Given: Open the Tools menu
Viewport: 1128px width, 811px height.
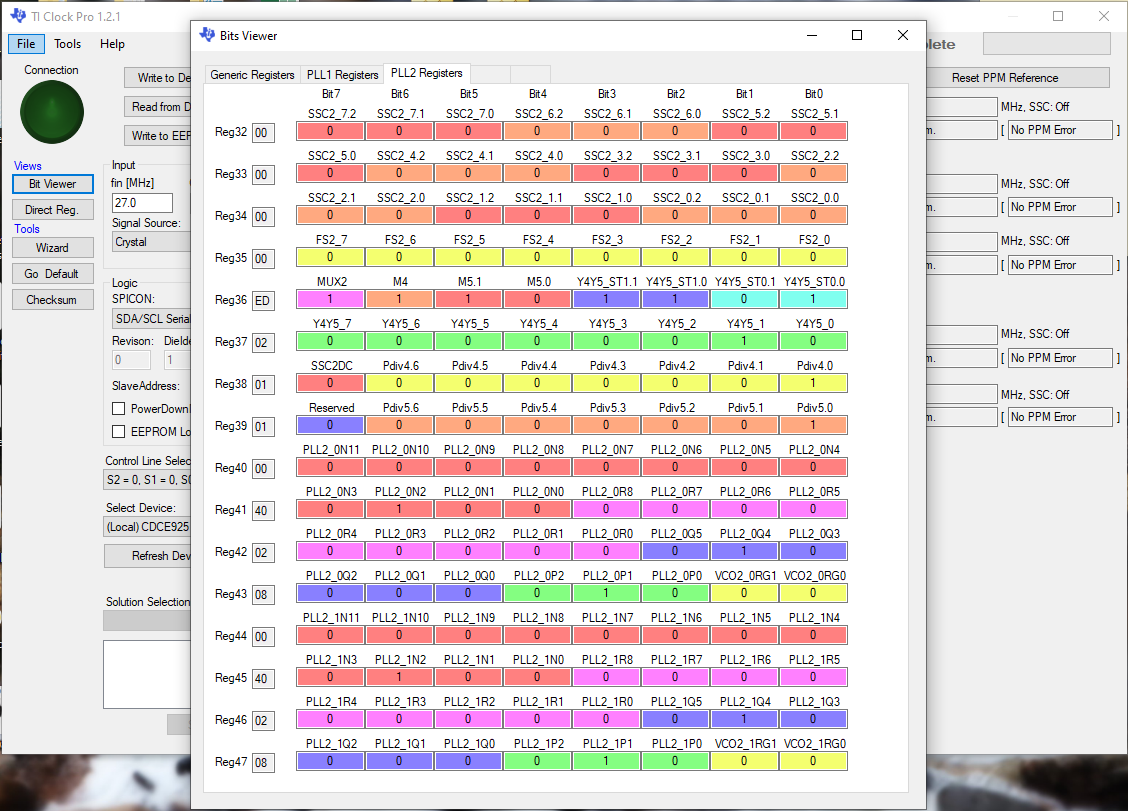Looking at the screenshot, I should coord(68,44).
